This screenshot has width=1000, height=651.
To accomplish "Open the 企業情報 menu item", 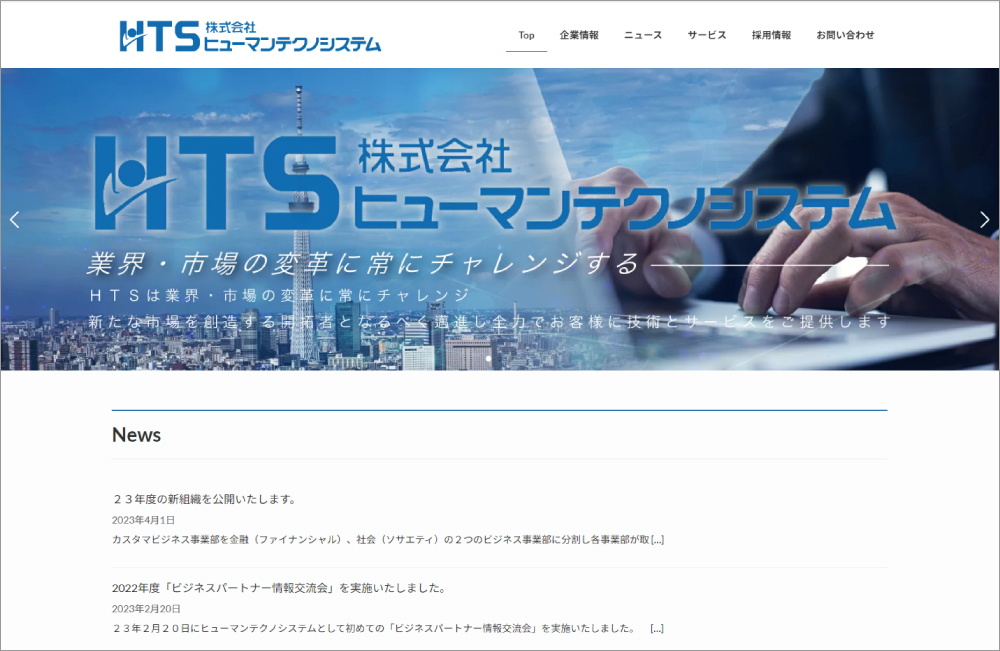I will 579,35.
